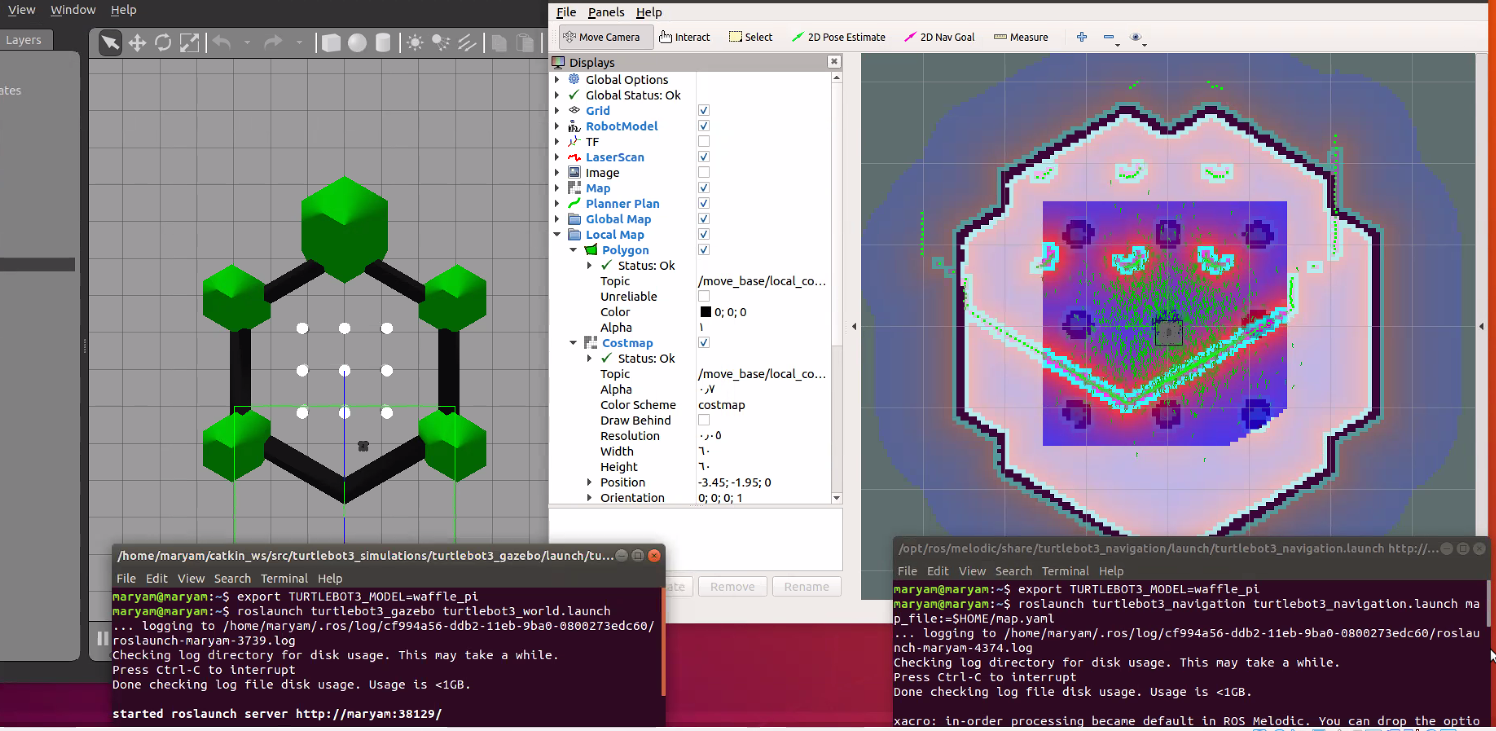Open the RViz Panels menu
The image size is (1496, 731).
tap(606, 12)
